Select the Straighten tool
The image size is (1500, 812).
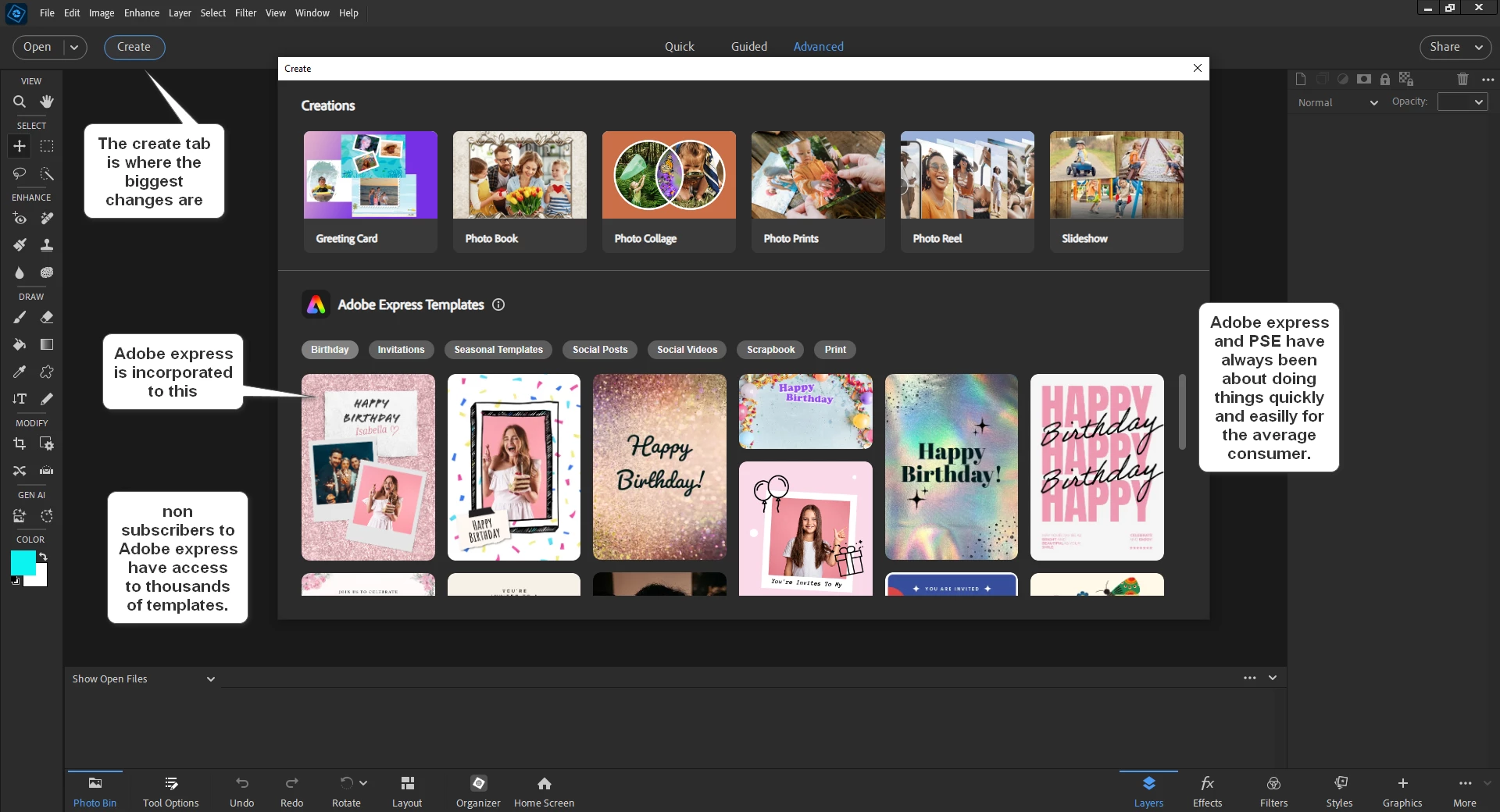tap(47, 471)
